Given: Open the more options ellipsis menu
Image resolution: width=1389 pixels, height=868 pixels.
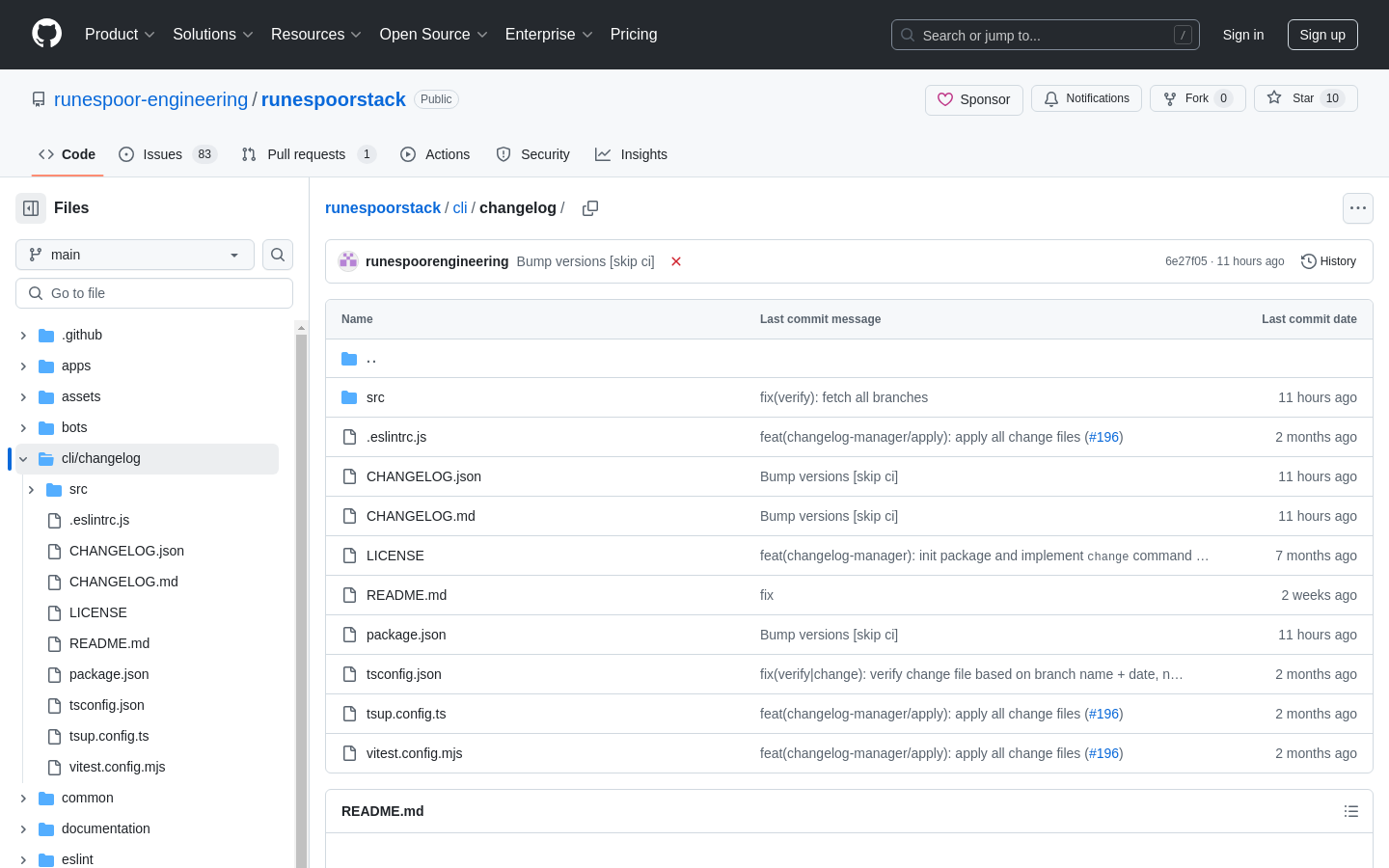Looking at the screenshot, I should (1358, 208).
